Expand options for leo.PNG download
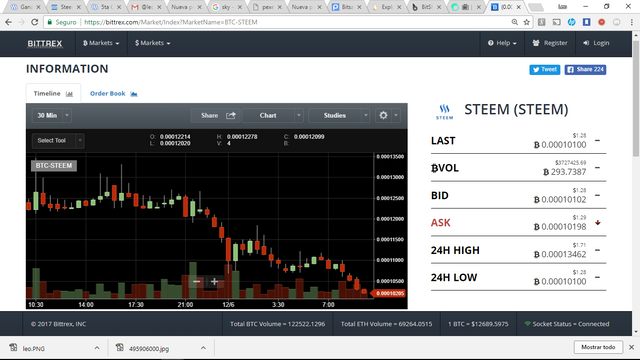 97,348
